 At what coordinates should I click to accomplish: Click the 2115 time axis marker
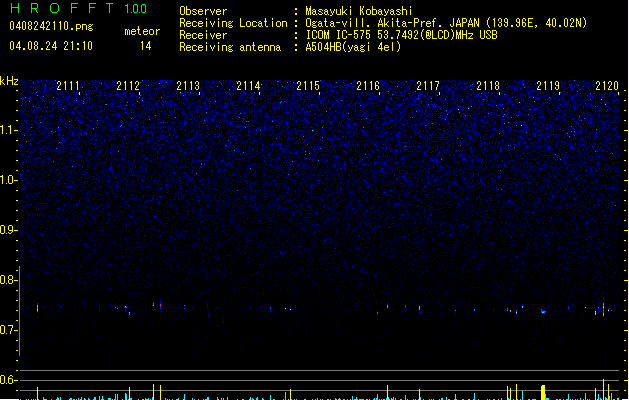[308, 85]
